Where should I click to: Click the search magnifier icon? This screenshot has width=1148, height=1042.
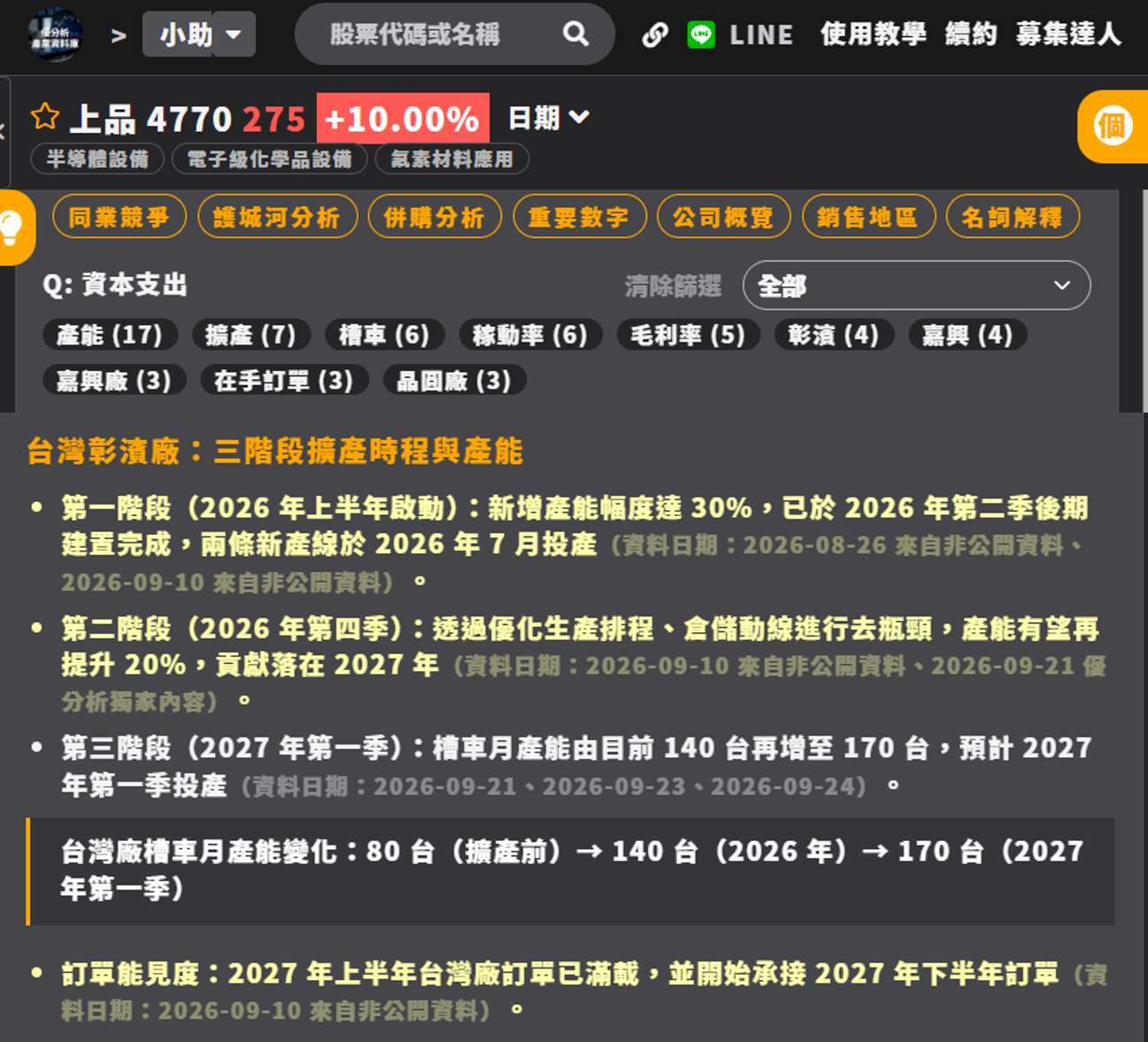[x=575, y=34]
